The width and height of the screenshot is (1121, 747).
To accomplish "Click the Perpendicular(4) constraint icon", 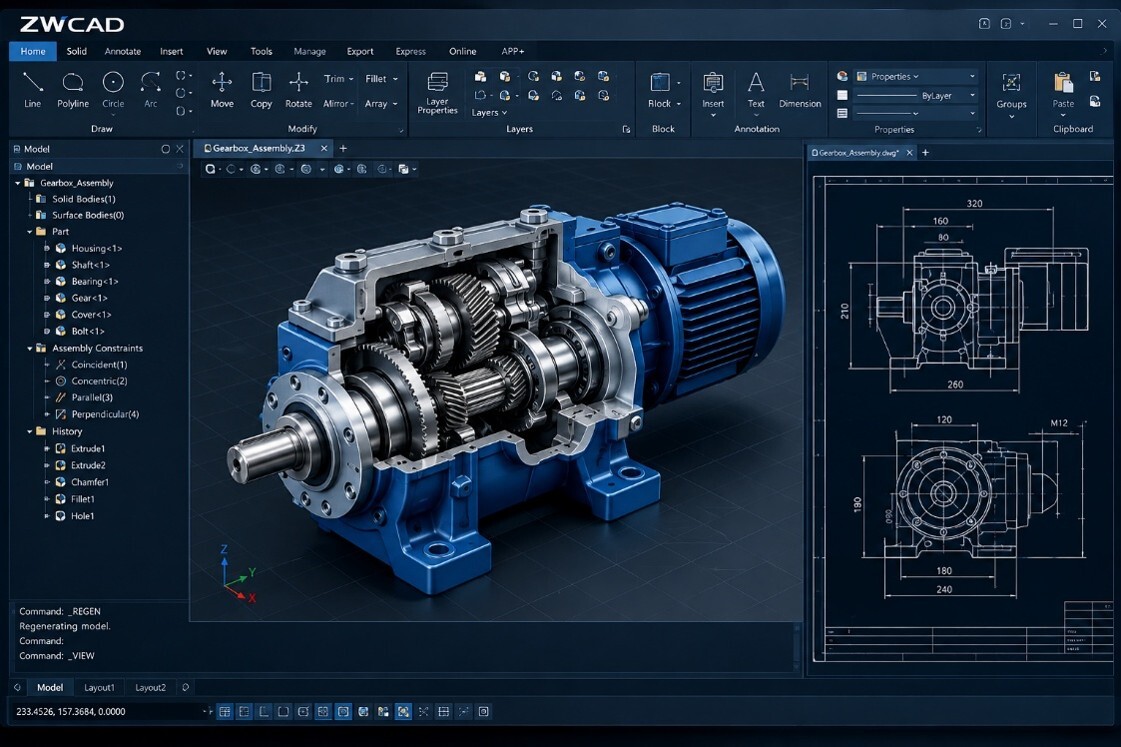I will [x=61, y=414].
